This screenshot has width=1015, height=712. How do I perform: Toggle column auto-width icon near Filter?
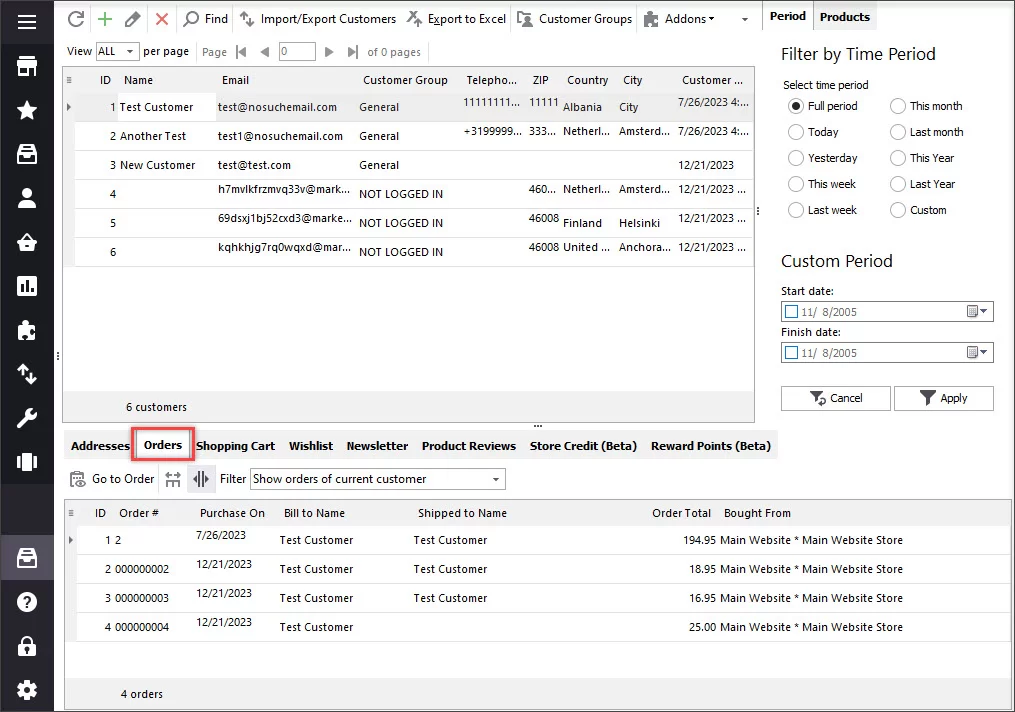[x=201, y=479]
